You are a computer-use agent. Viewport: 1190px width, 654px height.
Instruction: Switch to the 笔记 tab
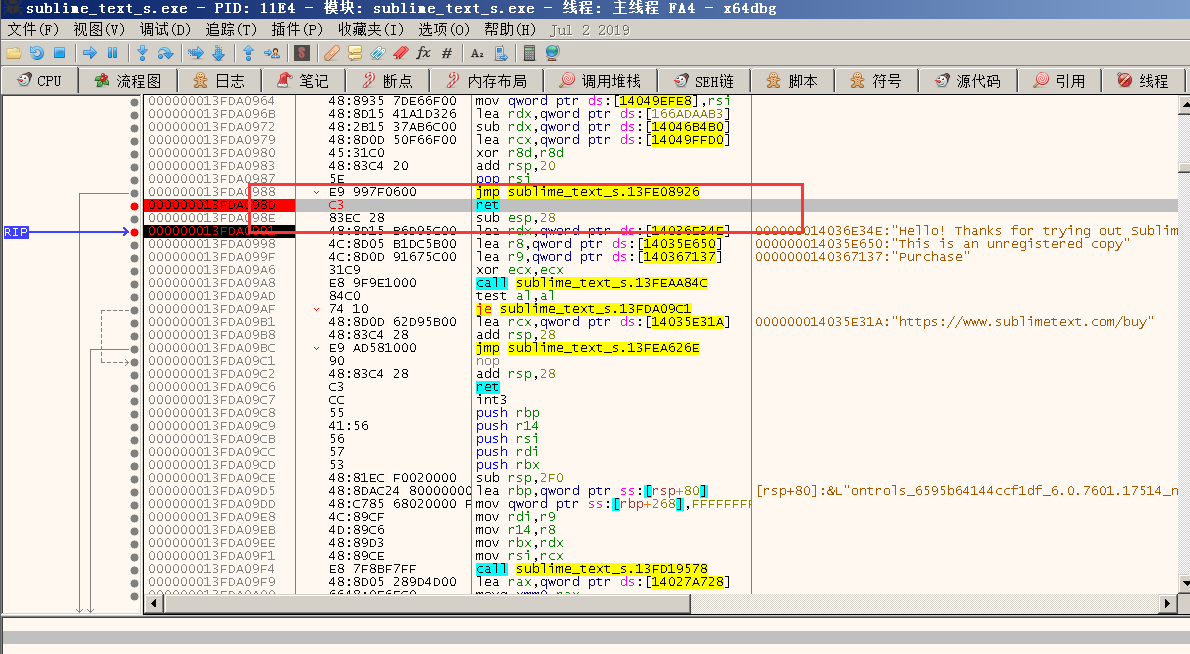pos(303,80)
